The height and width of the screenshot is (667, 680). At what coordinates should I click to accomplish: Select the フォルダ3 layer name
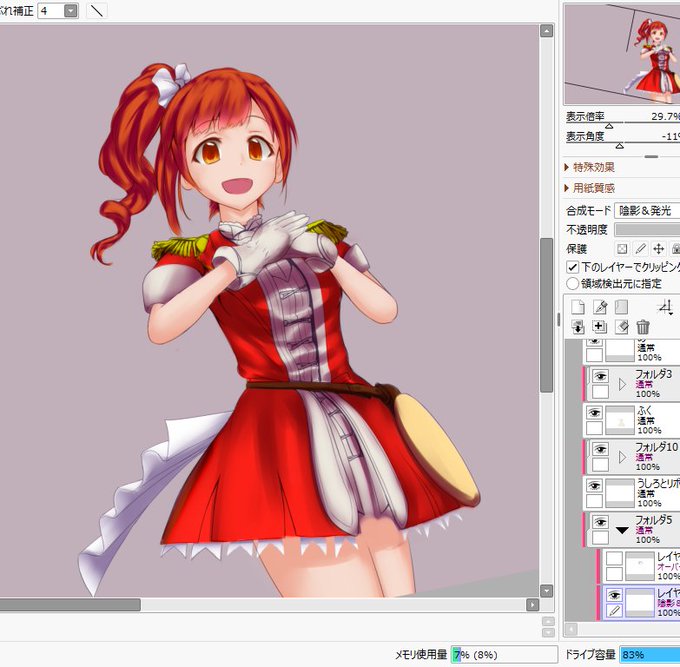654,374
